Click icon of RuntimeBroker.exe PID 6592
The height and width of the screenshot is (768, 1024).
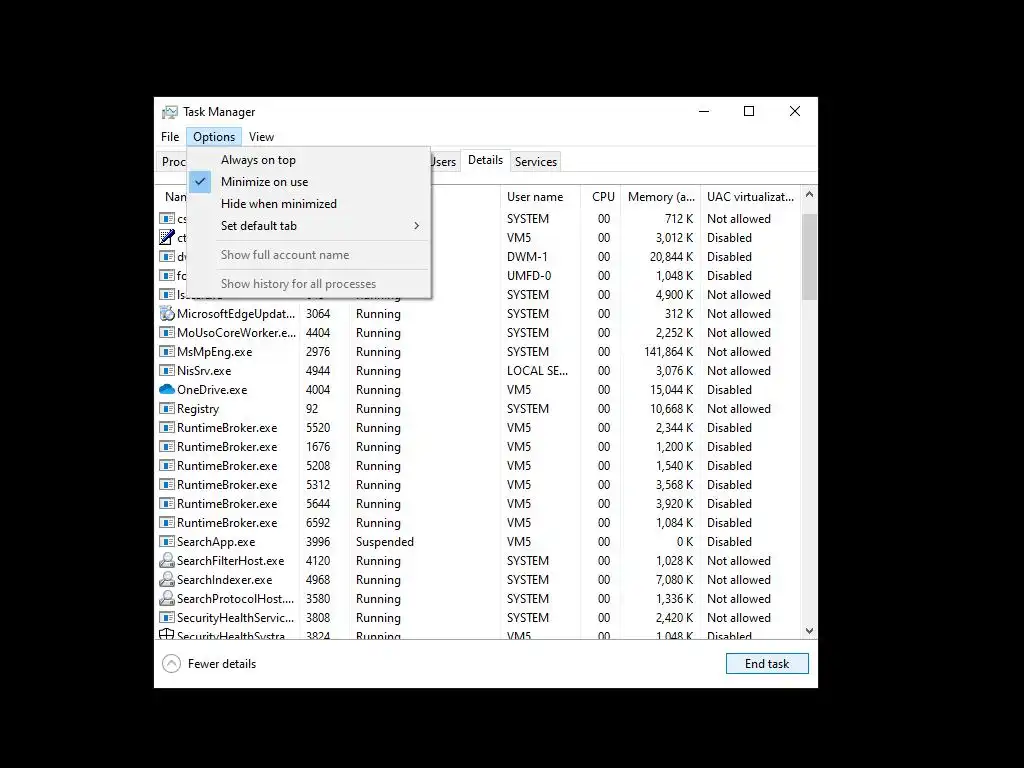click(167, 522)
